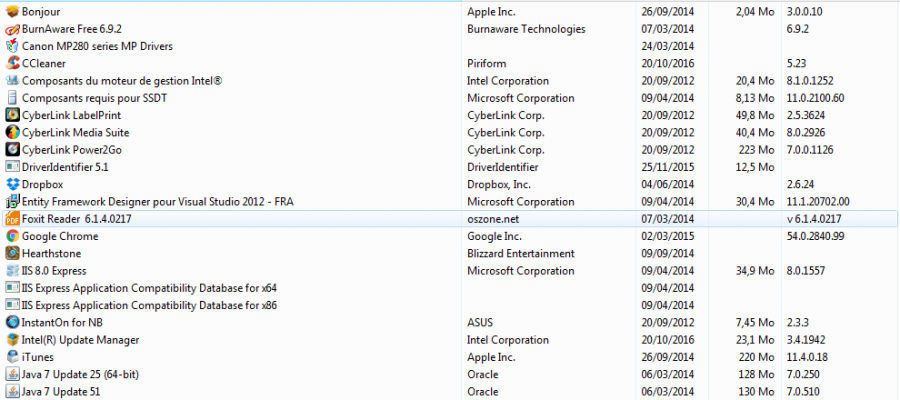Click the Composants requis pour SSDT icon
The width and height of the screenshot is (900, 400).
click(x=11, y=98)
